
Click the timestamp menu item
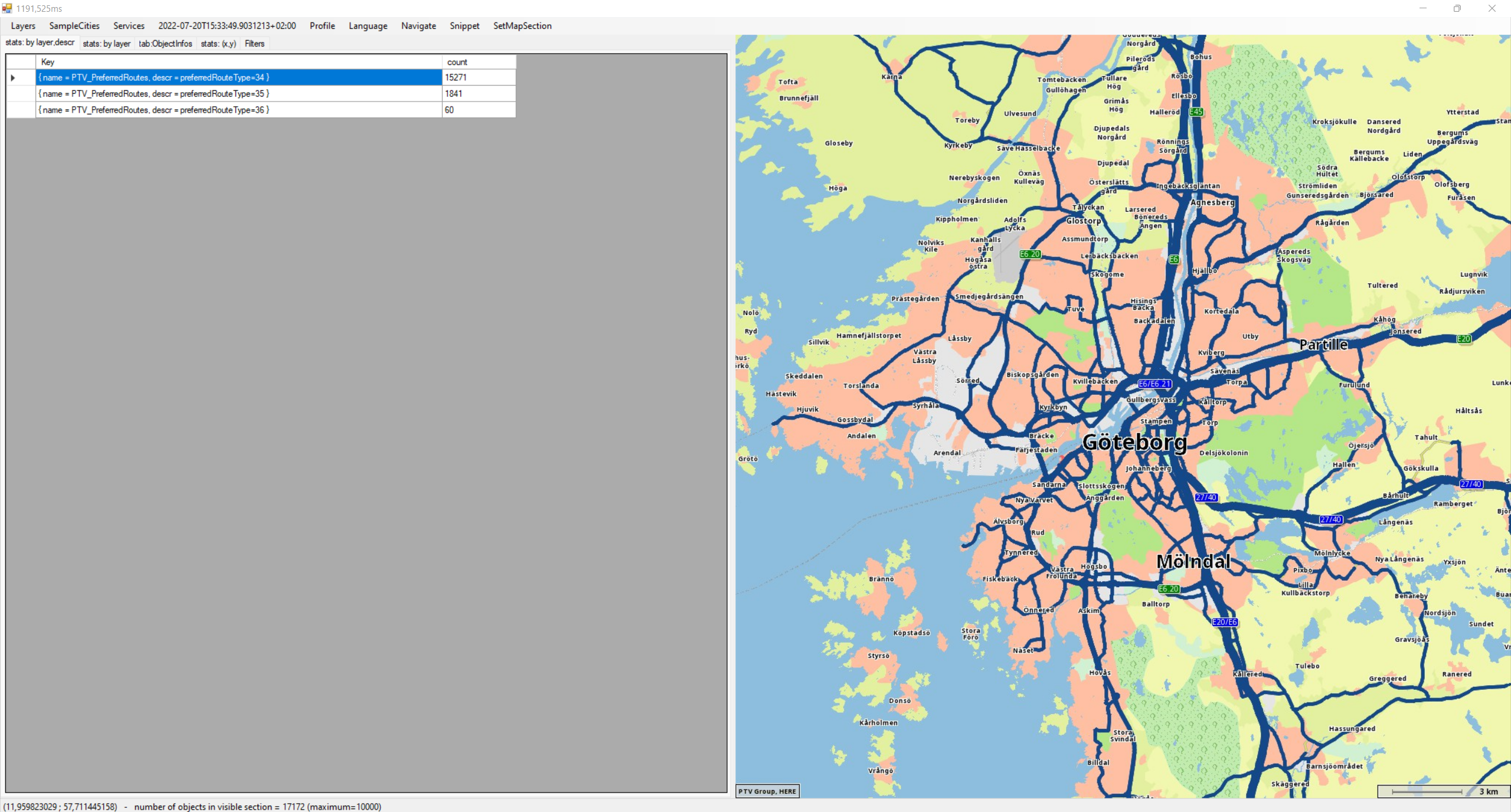pyautogui.click(x=227, y=26)
